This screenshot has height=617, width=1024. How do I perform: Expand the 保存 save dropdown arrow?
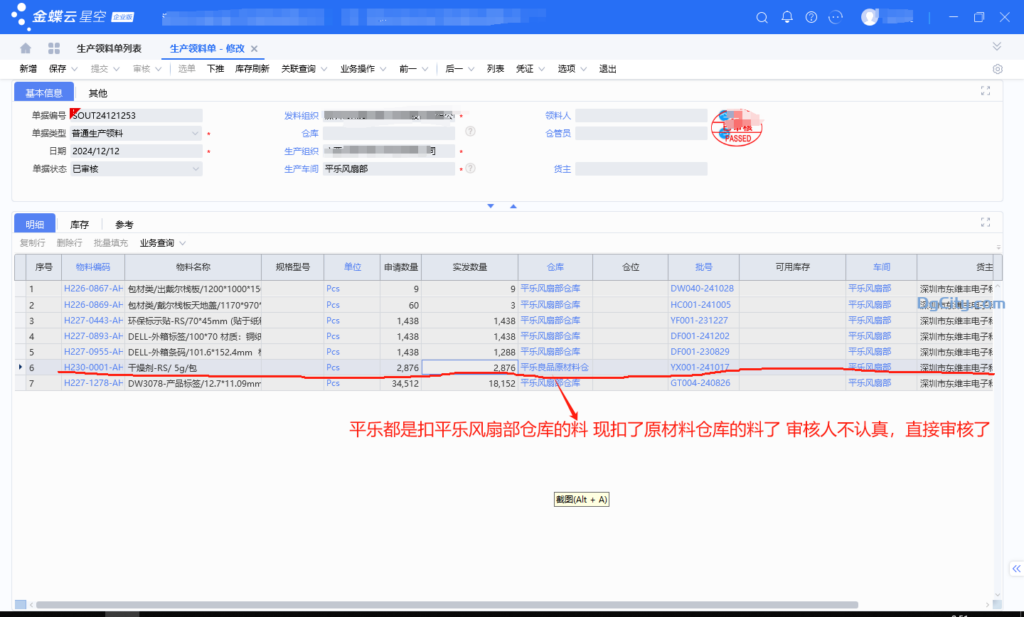(72, 68)
